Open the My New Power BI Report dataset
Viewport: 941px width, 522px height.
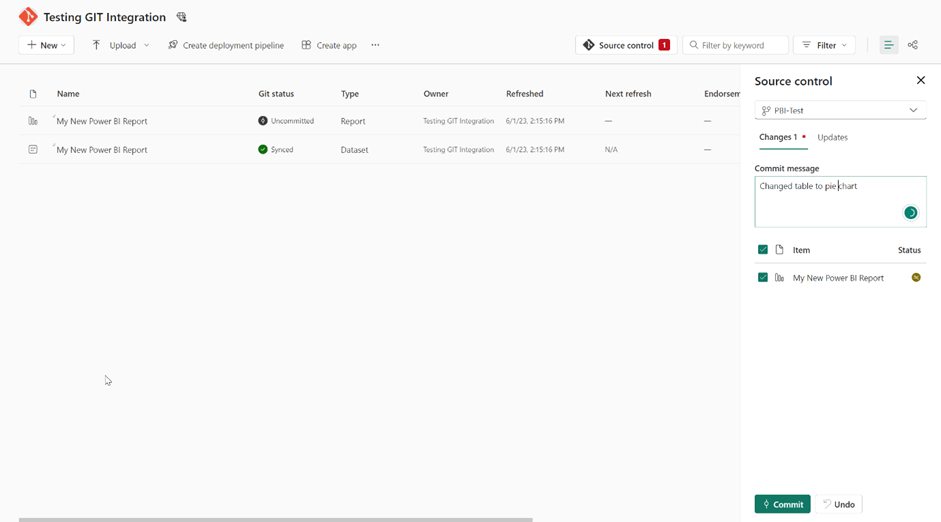[101, 150]
